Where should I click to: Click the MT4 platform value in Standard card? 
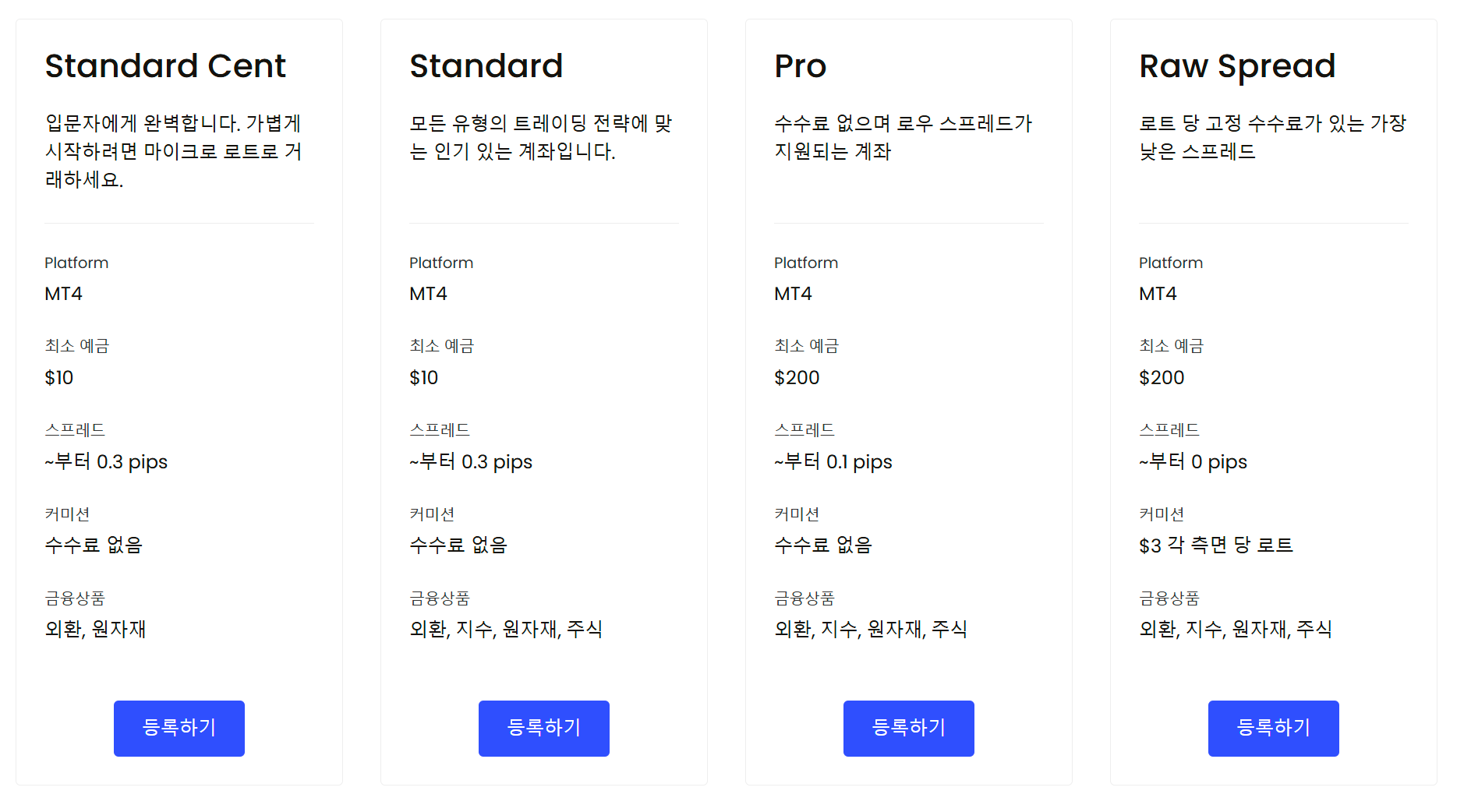(x=428, y=294)
